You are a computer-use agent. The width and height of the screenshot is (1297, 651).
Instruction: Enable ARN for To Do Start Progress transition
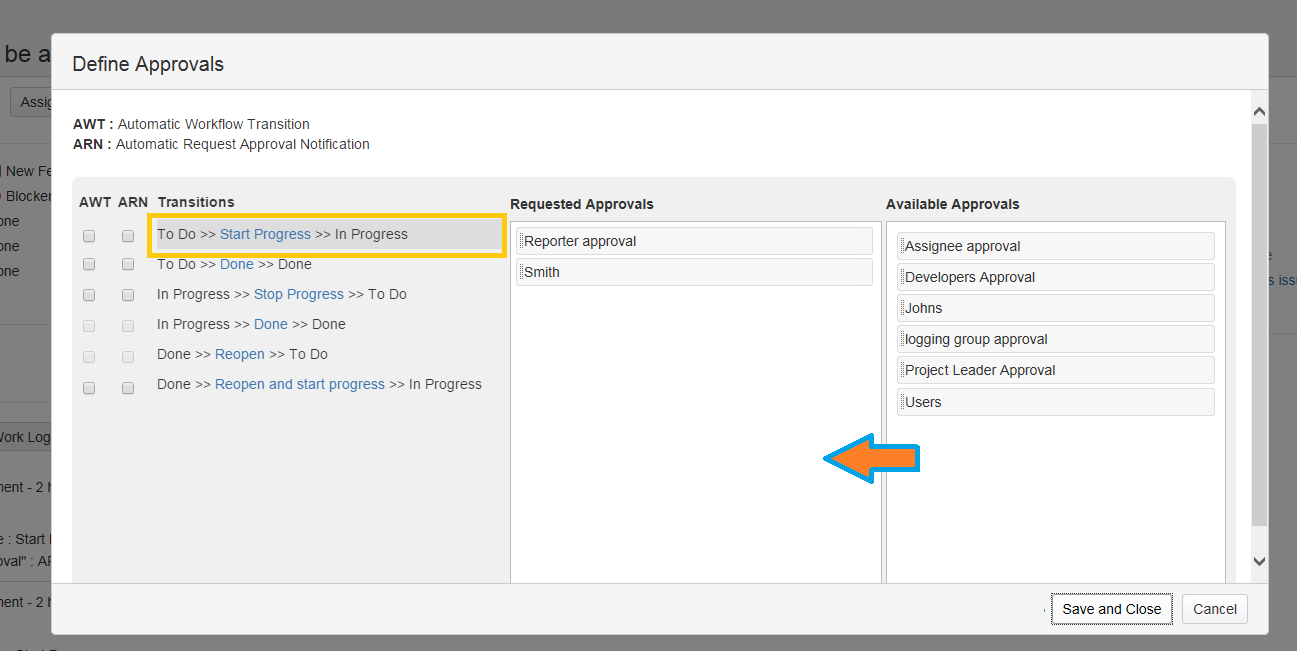(128, 236)
